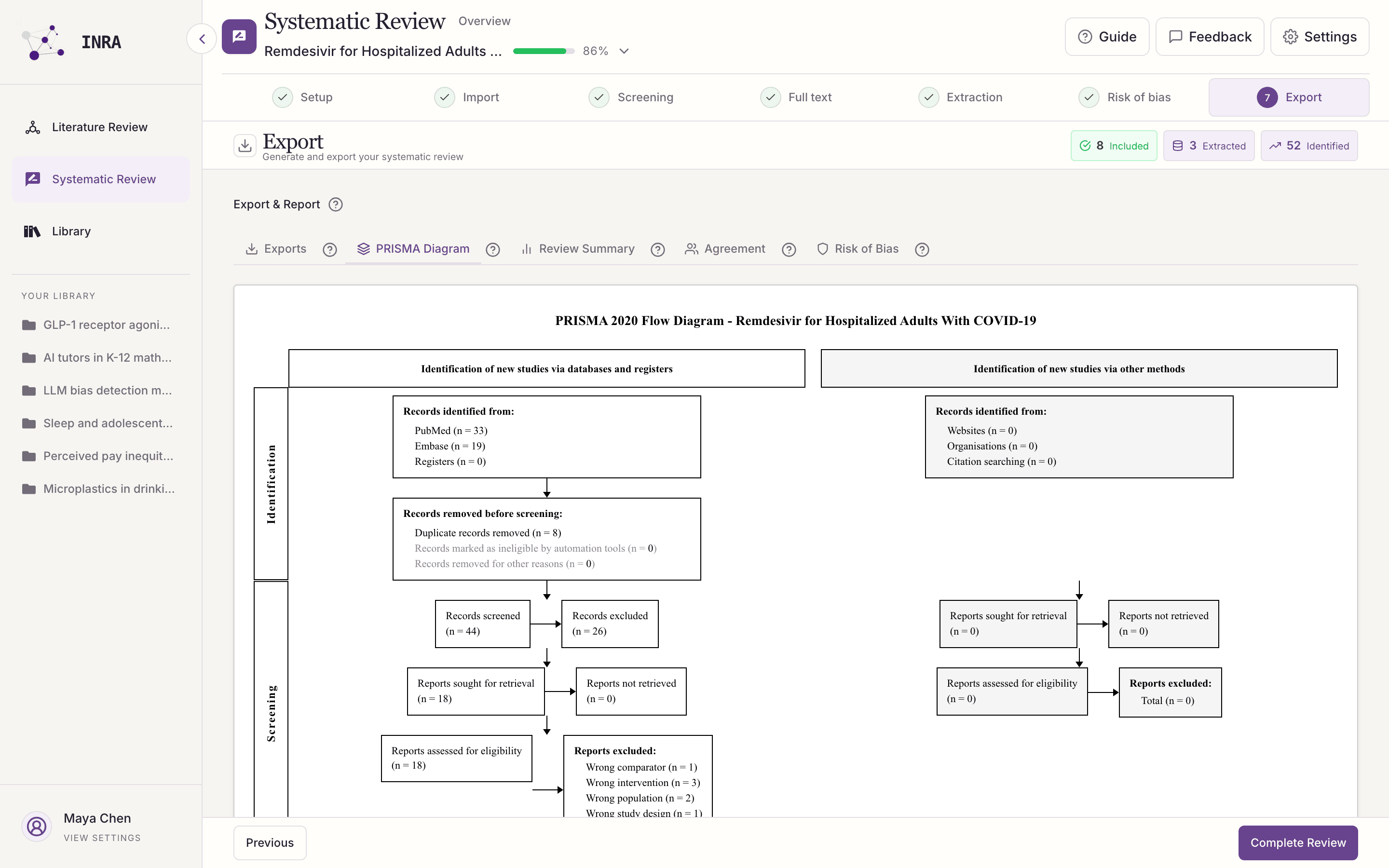Screen dimensions: 1389x868
Task: Click the GLP-1 receptor folder icon
Action: pos(29,325)
